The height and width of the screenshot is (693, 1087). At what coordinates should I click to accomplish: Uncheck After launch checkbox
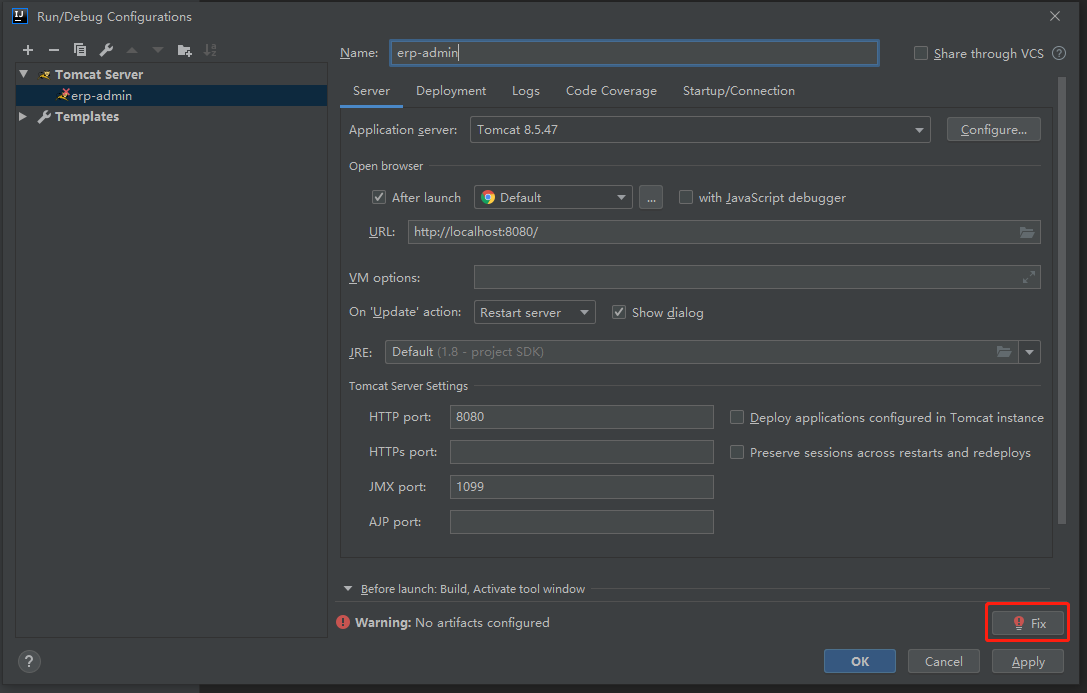[x=379, y=198]
